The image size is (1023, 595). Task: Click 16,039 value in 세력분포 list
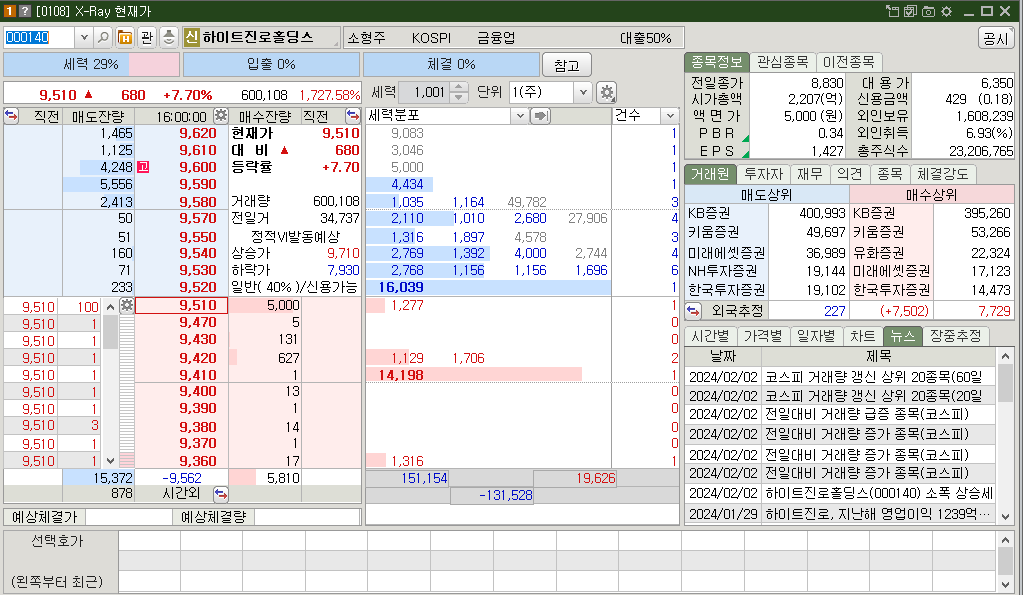point(401,287)
